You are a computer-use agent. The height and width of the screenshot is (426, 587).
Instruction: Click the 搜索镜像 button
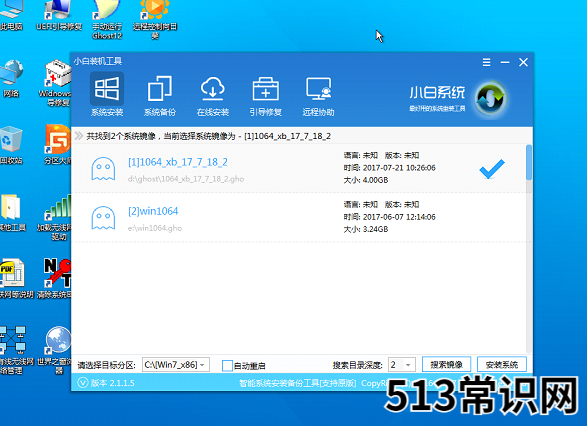(446, 364)
